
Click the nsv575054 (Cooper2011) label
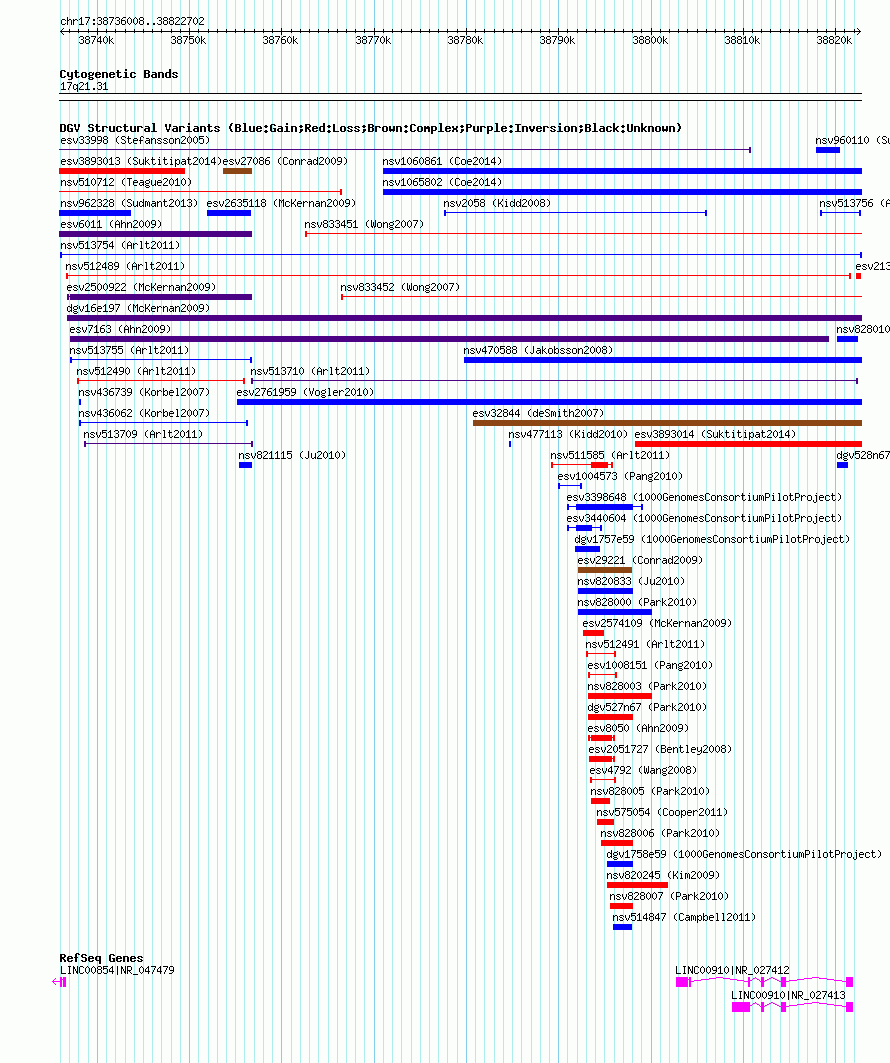click(x=662, y=813)
